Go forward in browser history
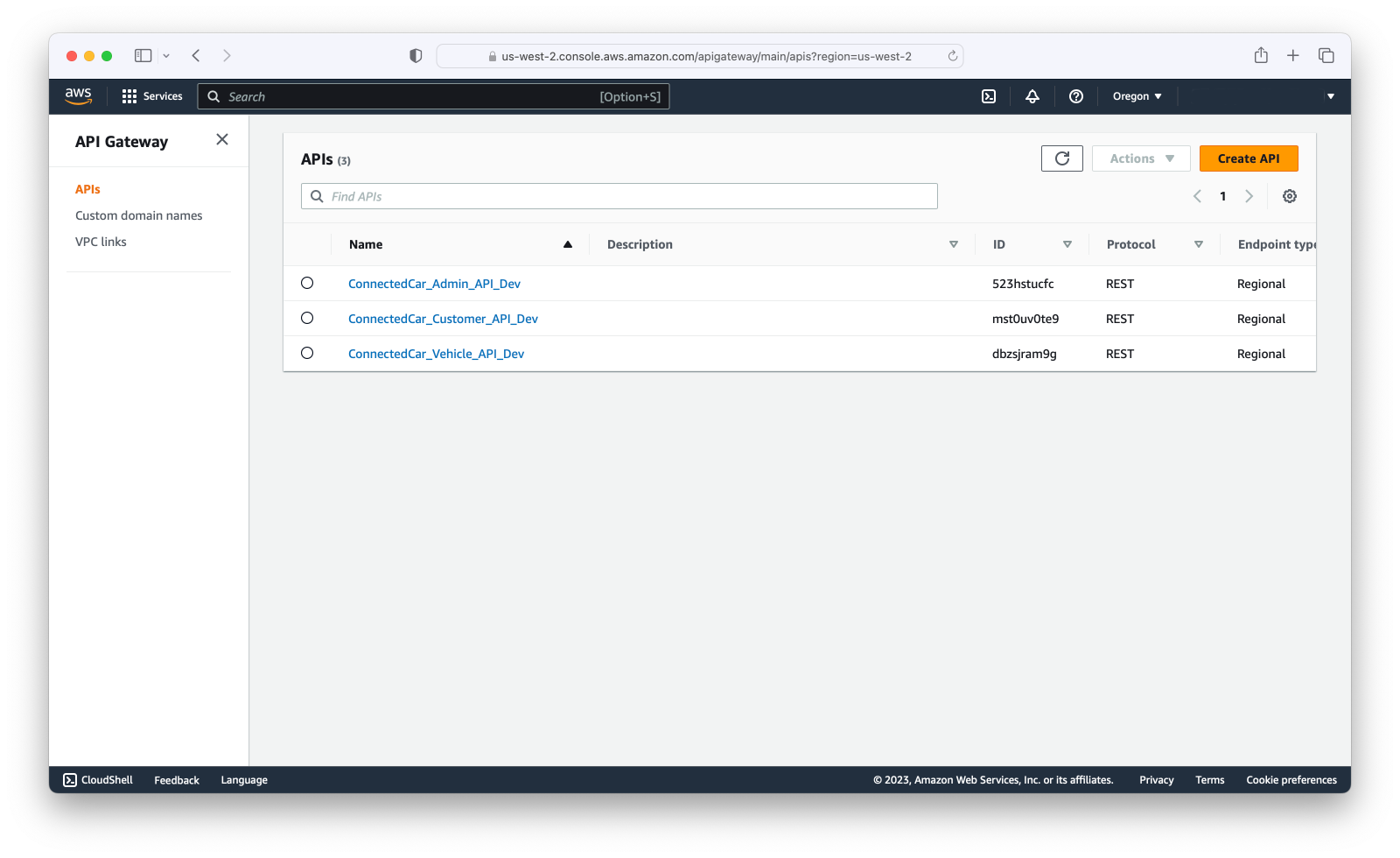This screenshot has width=1400, height=858. [x=227, y=55]
